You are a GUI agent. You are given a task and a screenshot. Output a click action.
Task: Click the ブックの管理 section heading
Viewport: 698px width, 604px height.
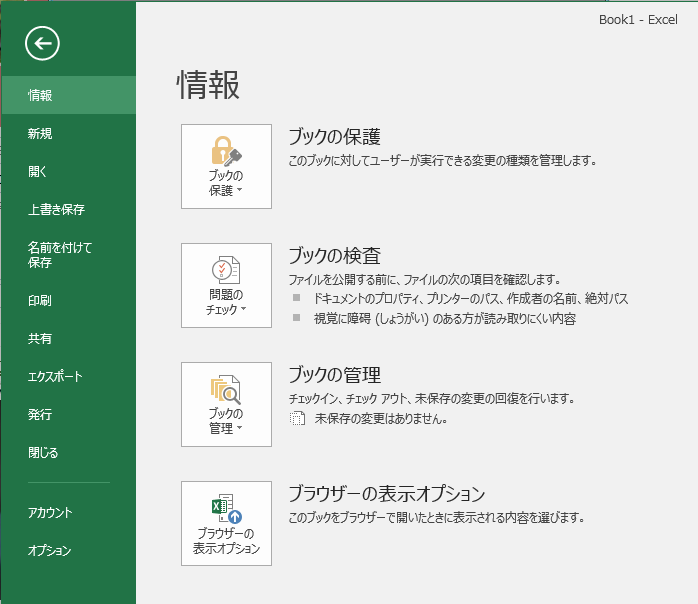[x=334, y=374]
